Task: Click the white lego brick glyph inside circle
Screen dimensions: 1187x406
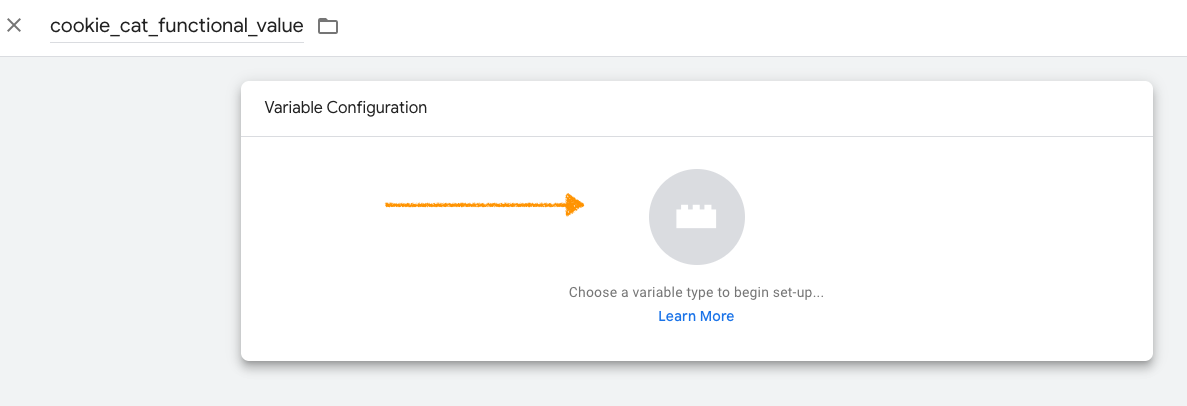Action: 696,217
